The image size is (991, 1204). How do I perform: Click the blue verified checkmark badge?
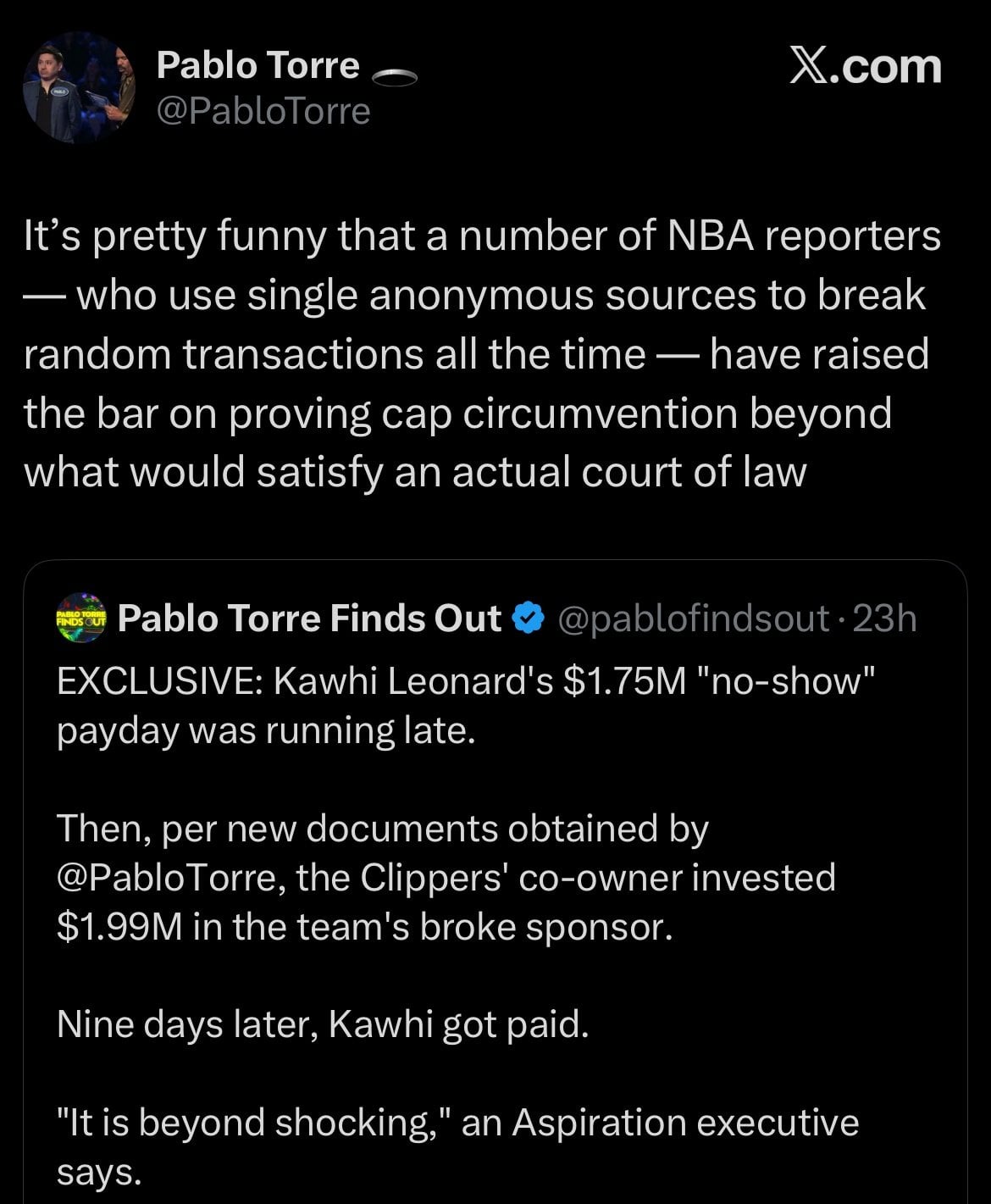(x=529, y=619)
